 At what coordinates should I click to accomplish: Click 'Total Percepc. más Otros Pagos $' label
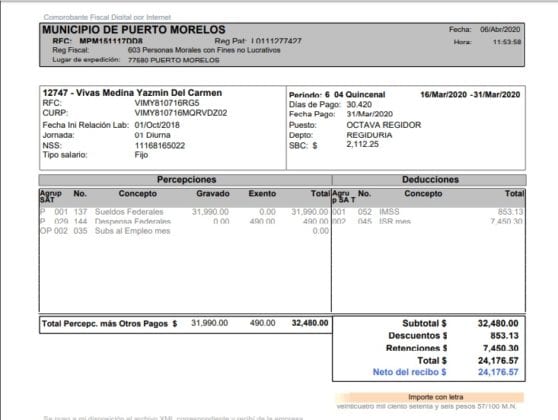(x=110, y=324)
